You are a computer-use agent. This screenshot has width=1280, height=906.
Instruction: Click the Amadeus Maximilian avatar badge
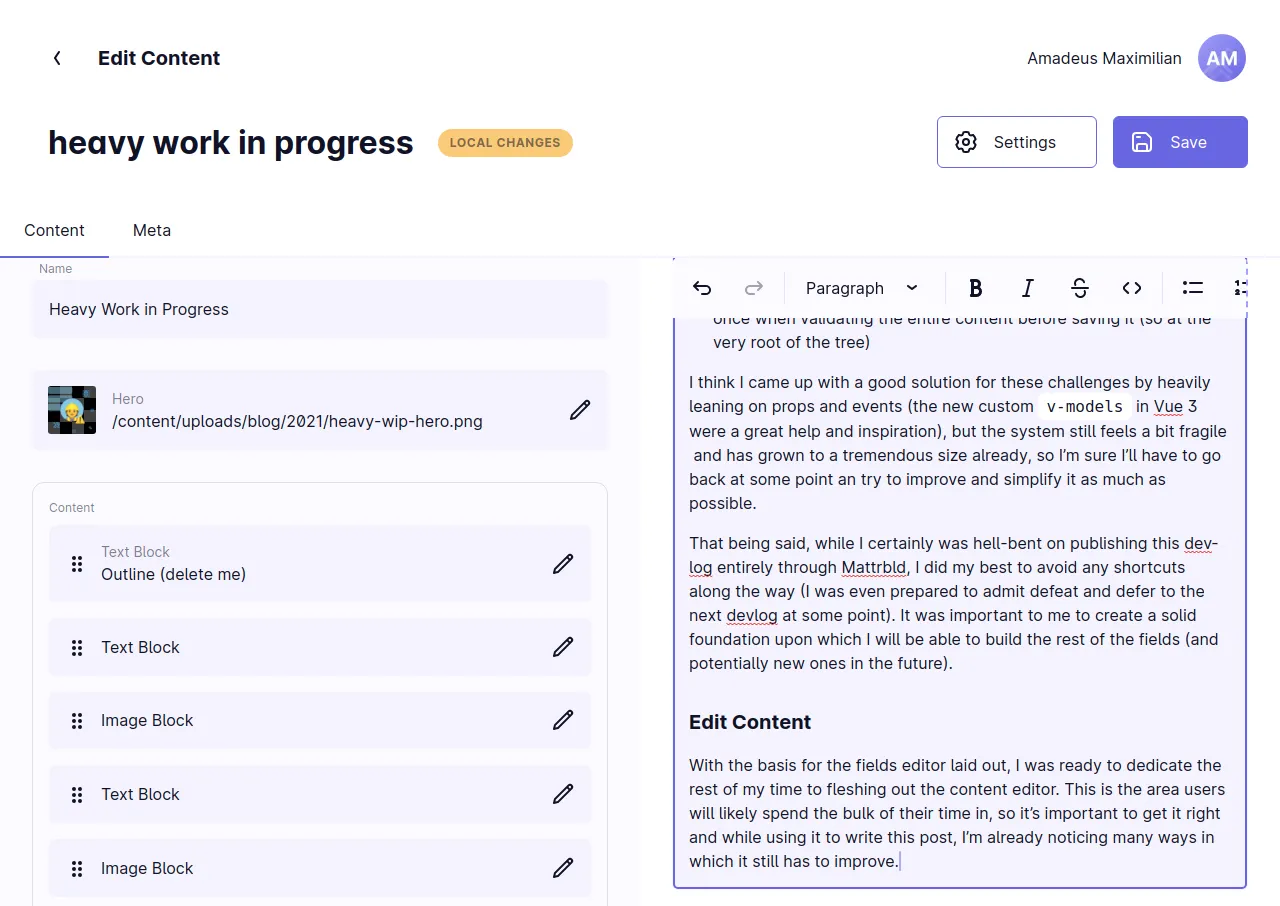1222,58
